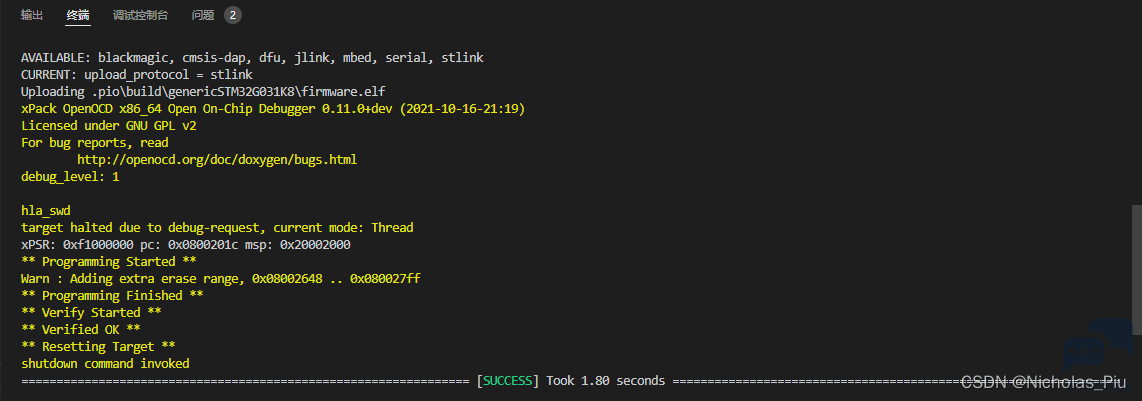1142x401 pixels.
Task: Open the openocd.org bugs.html link
Action: pyautogui.click(x=217, y=159)
